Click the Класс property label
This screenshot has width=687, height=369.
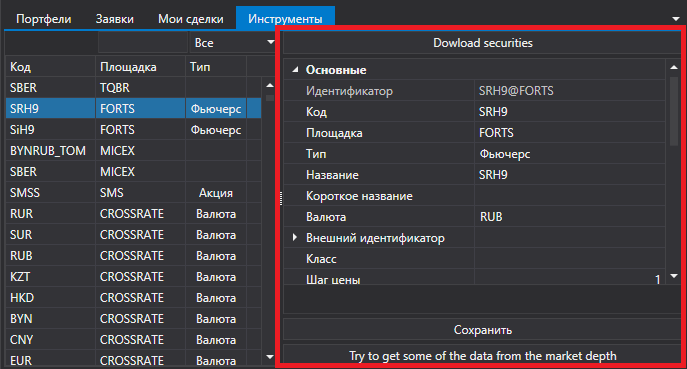[321, 259]
